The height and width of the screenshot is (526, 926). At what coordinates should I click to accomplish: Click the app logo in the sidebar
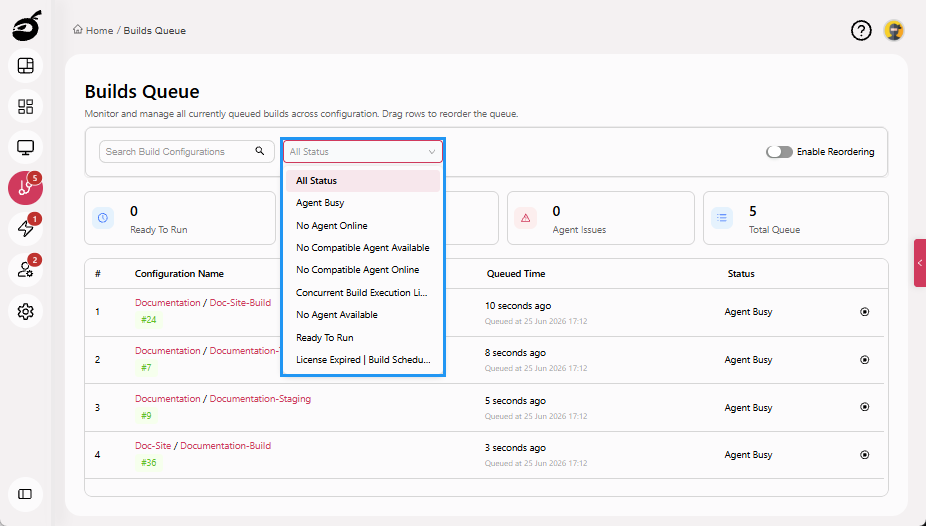(27, 26)
